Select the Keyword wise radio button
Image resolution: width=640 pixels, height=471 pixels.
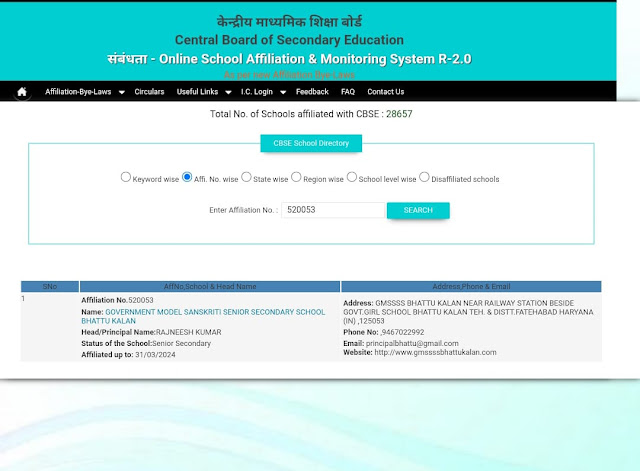pos(126,177)
